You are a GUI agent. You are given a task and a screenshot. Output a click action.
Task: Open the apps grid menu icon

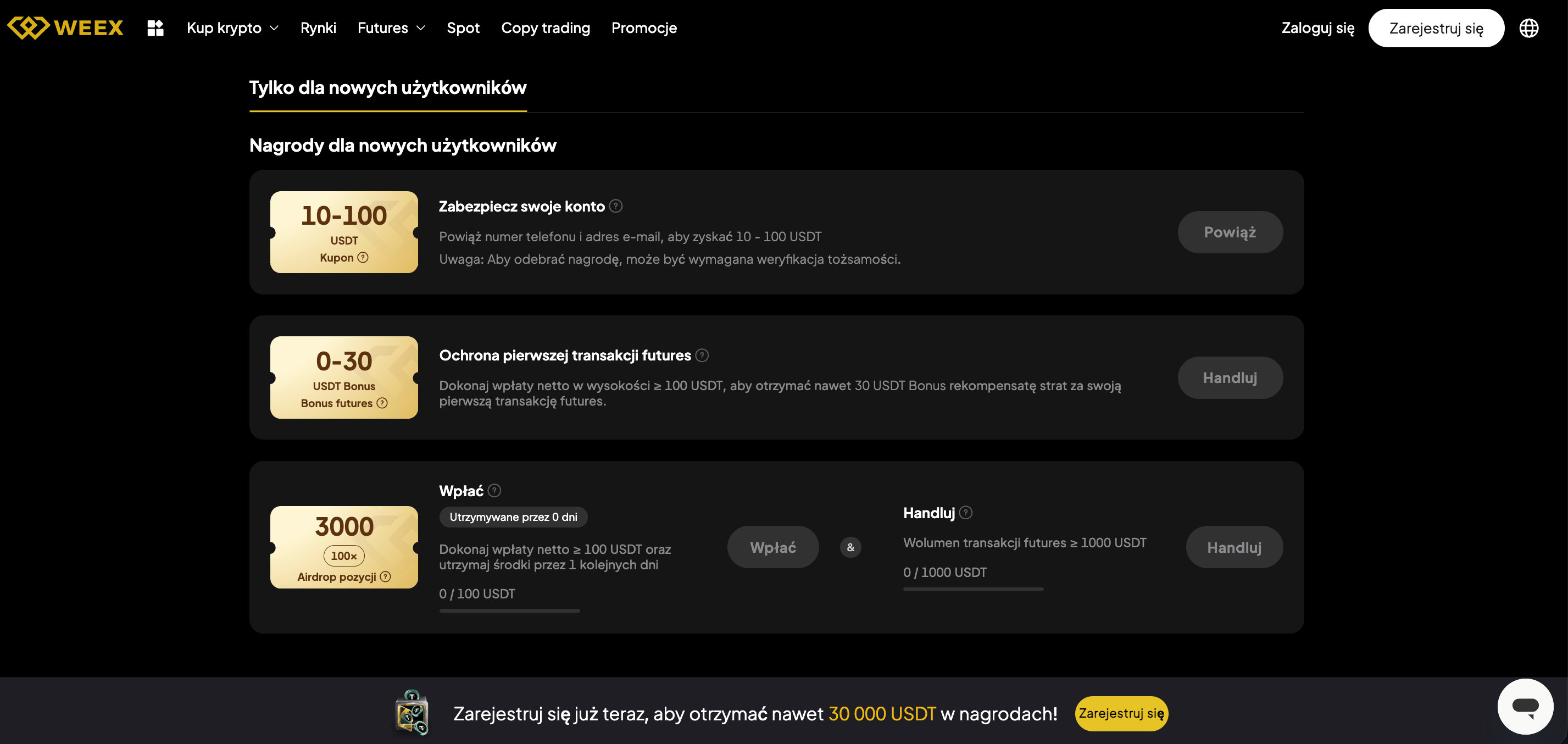coord(155,28)
